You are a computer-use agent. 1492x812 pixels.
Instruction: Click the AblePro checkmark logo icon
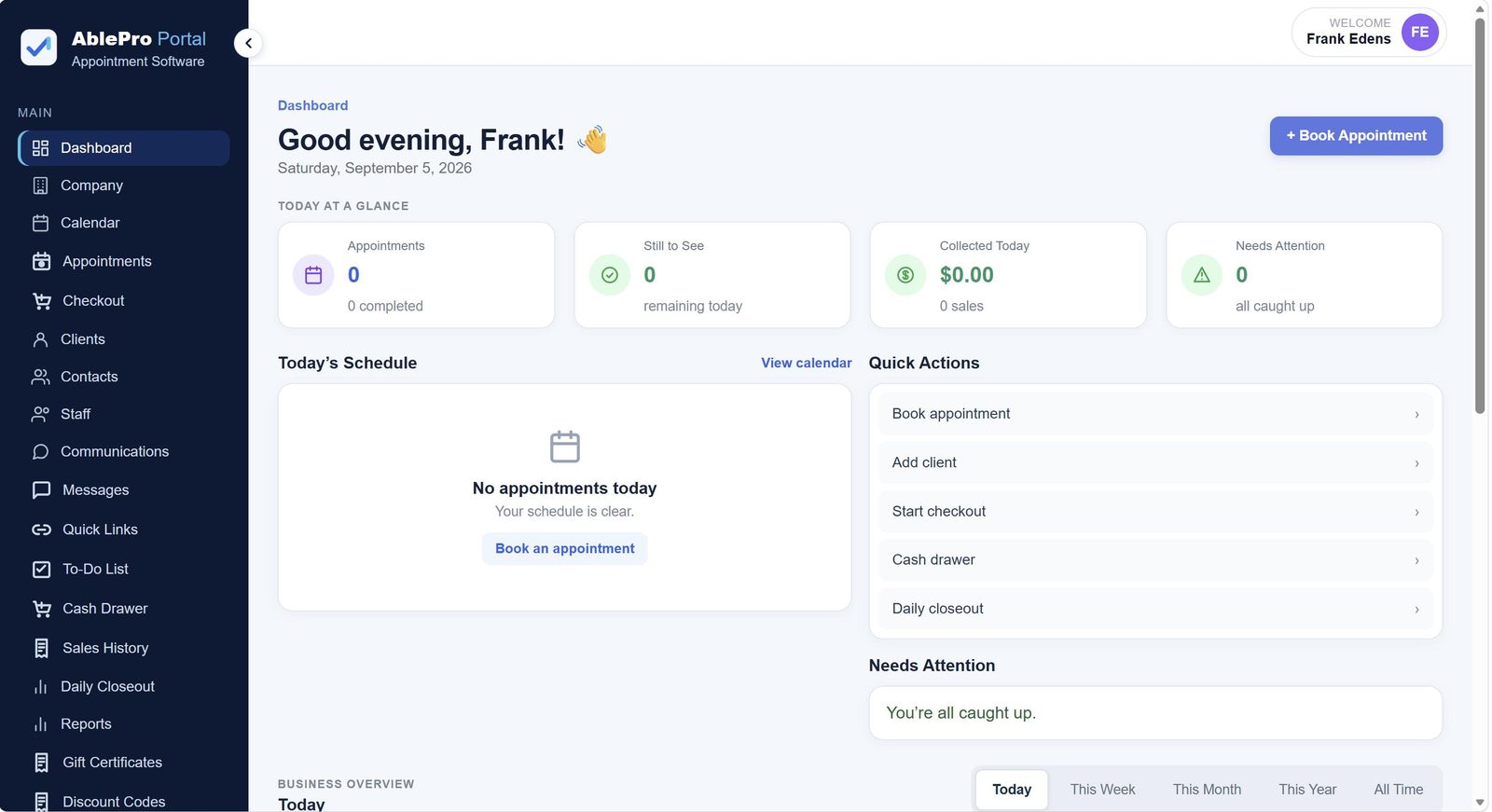point(38,48)
